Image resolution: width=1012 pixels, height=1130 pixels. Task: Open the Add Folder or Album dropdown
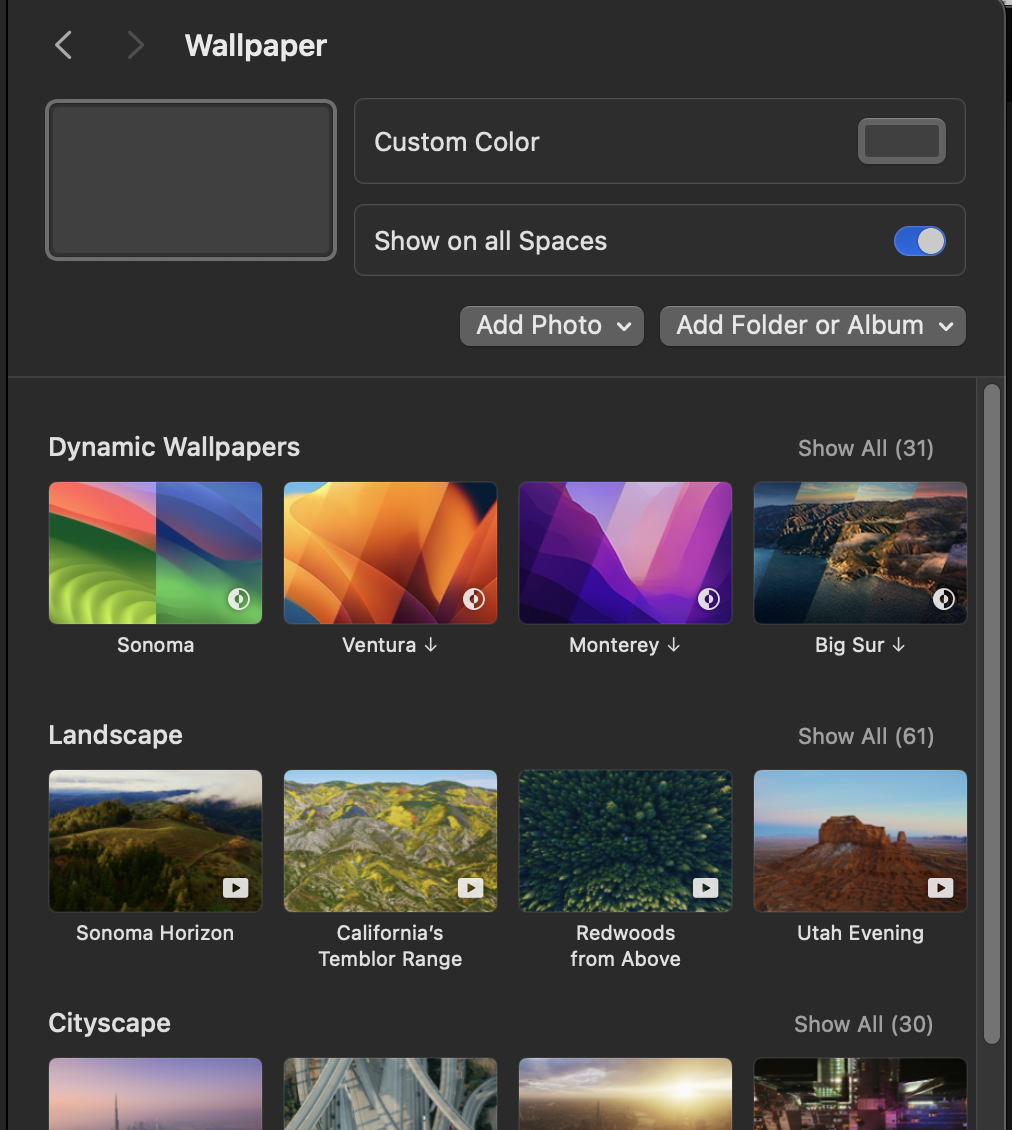[812, 326]
